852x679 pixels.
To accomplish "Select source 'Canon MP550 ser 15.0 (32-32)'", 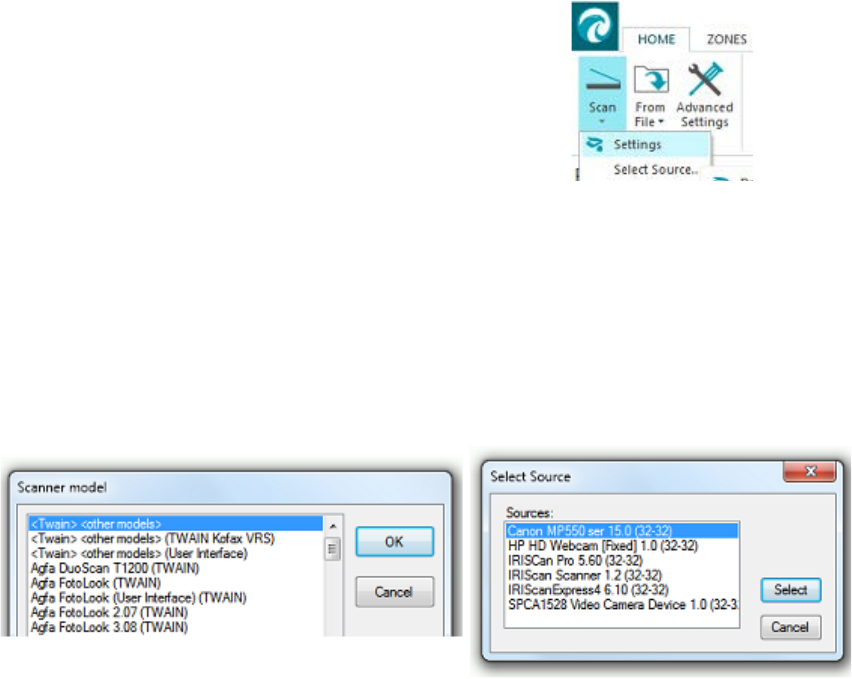I will click(x=622, y=531).
